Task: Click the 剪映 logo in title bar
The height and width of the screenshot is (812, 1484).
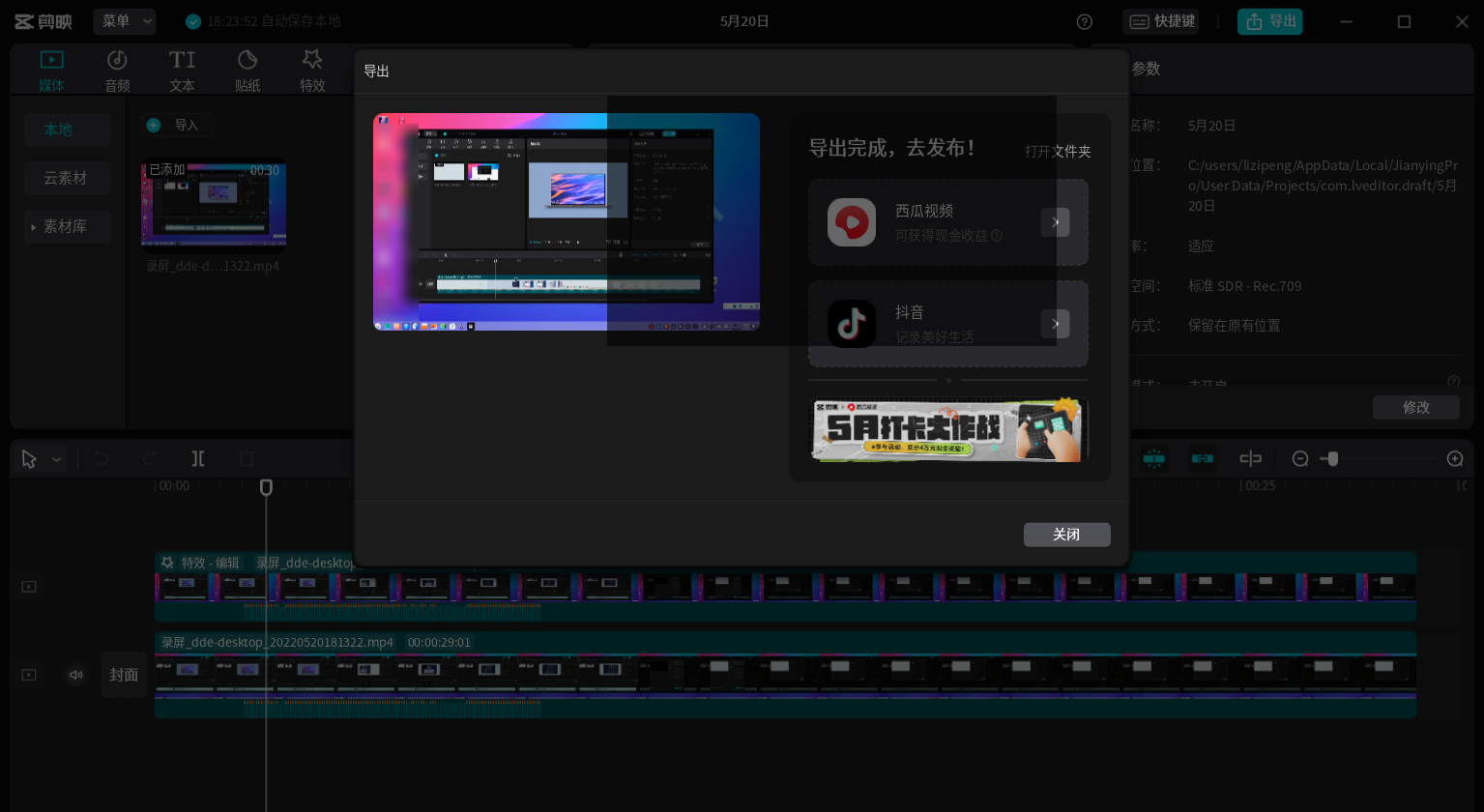Action: point(44,21)
